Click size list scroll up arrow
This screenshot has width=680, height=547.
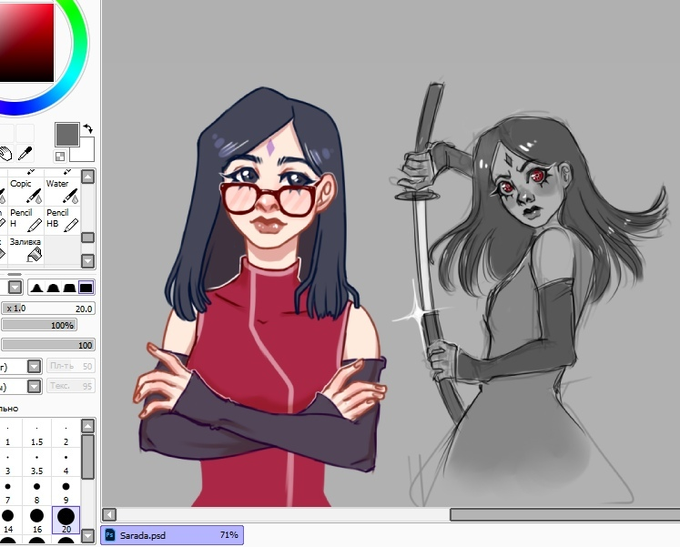(x=88, y=426)
